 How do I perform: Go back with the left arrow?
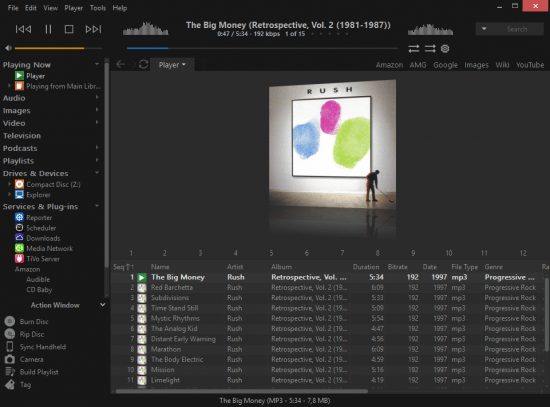(x=121, y=64)
